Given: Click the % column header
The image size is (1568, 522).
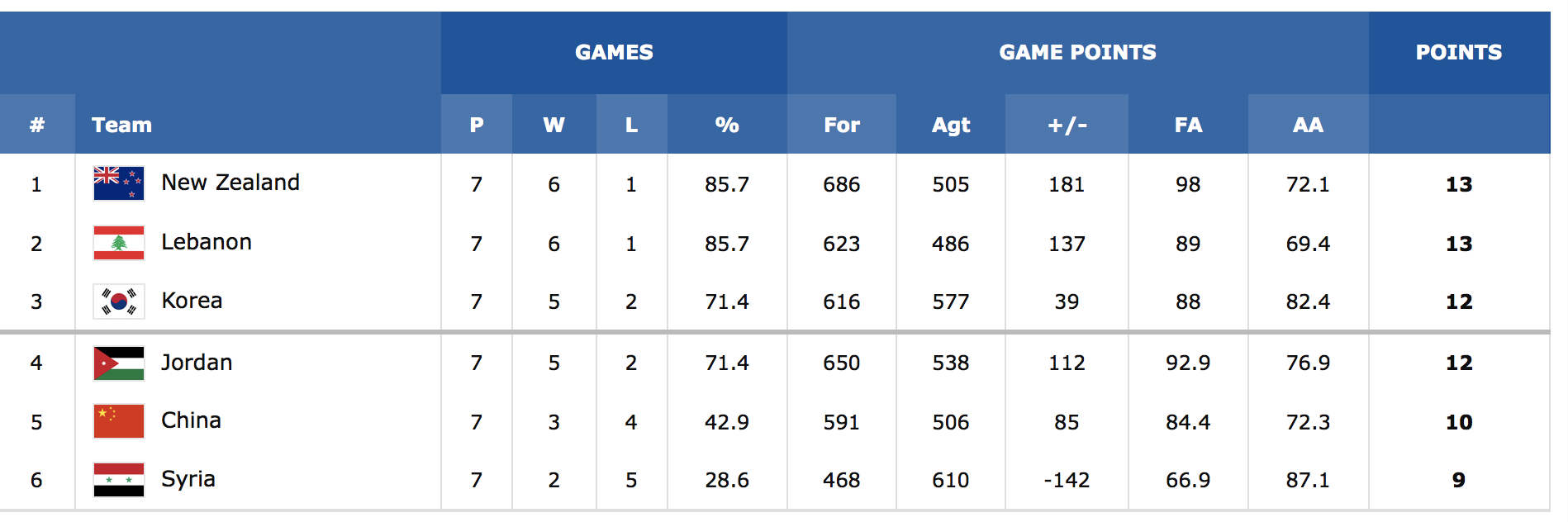Looking at the screenshot, I should tap(727, 125).
